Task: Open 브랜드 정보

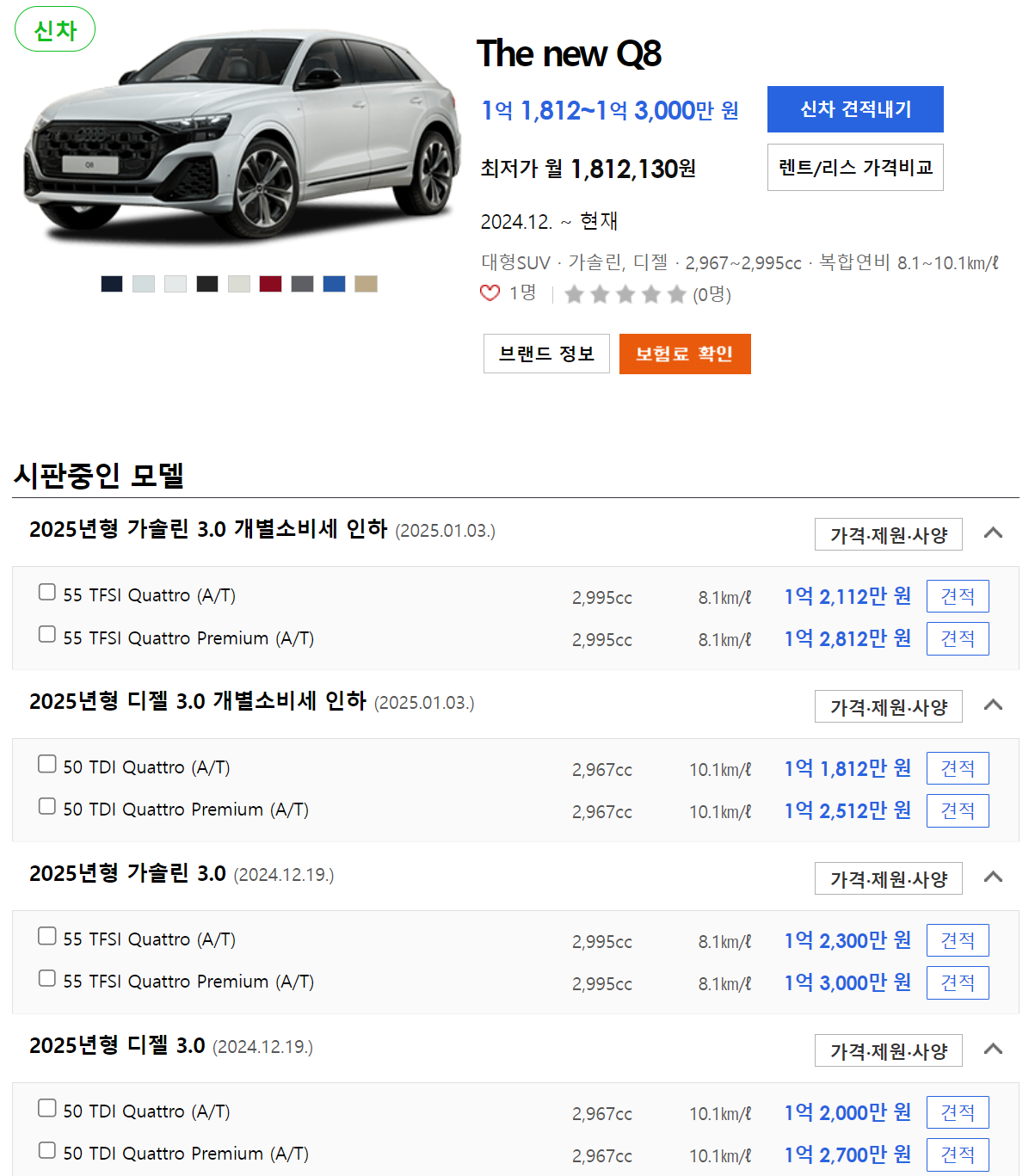Action: (x=546, y=354)
